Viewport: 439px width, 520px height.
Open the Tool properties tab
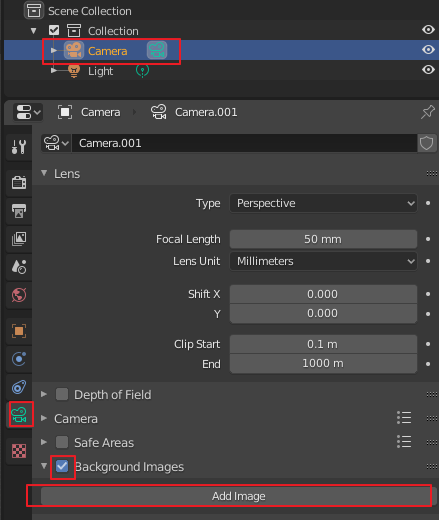coord(19,147)
